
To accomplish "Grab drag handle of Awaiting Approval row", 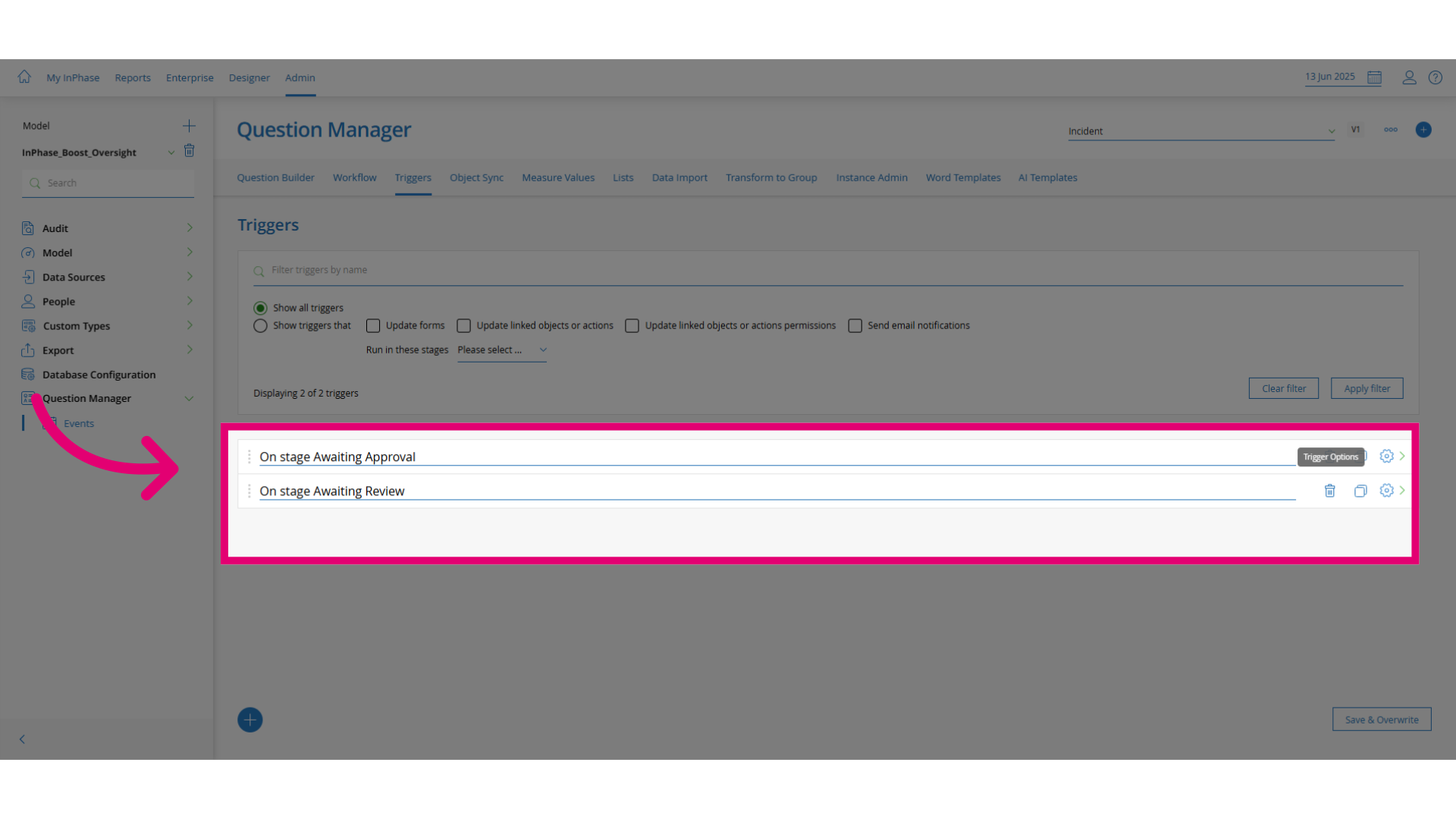I will pos(249,457).
